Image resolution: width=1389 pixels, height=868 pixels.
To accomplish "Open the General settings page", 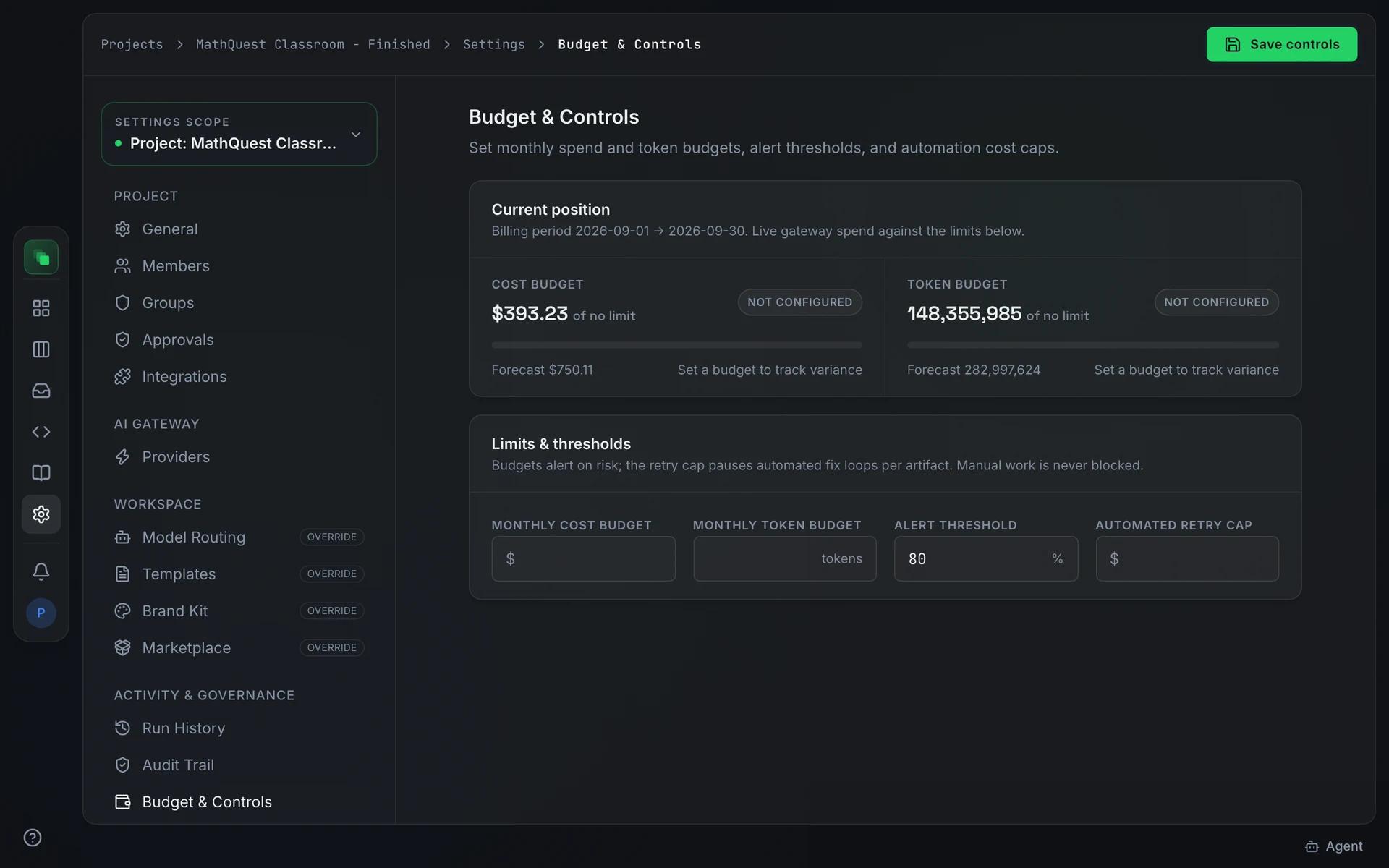I will tap(239, 229).
